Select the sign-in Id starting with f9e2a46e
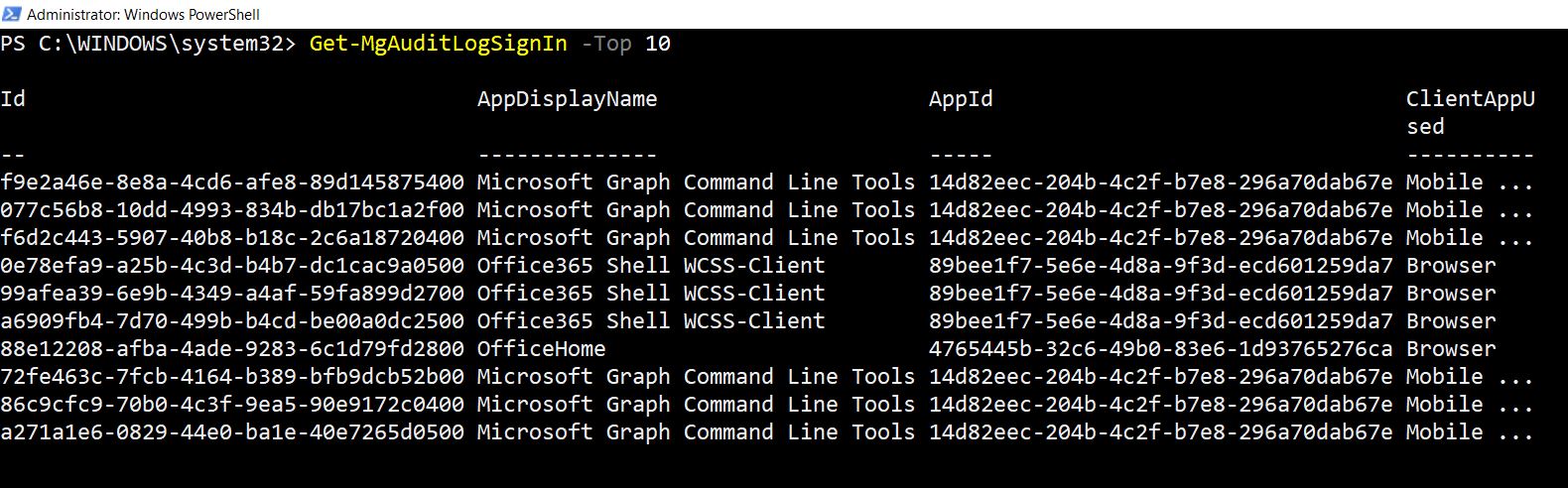The width and height of the screenshot is (1568, 488). click(x=232, y=183)
